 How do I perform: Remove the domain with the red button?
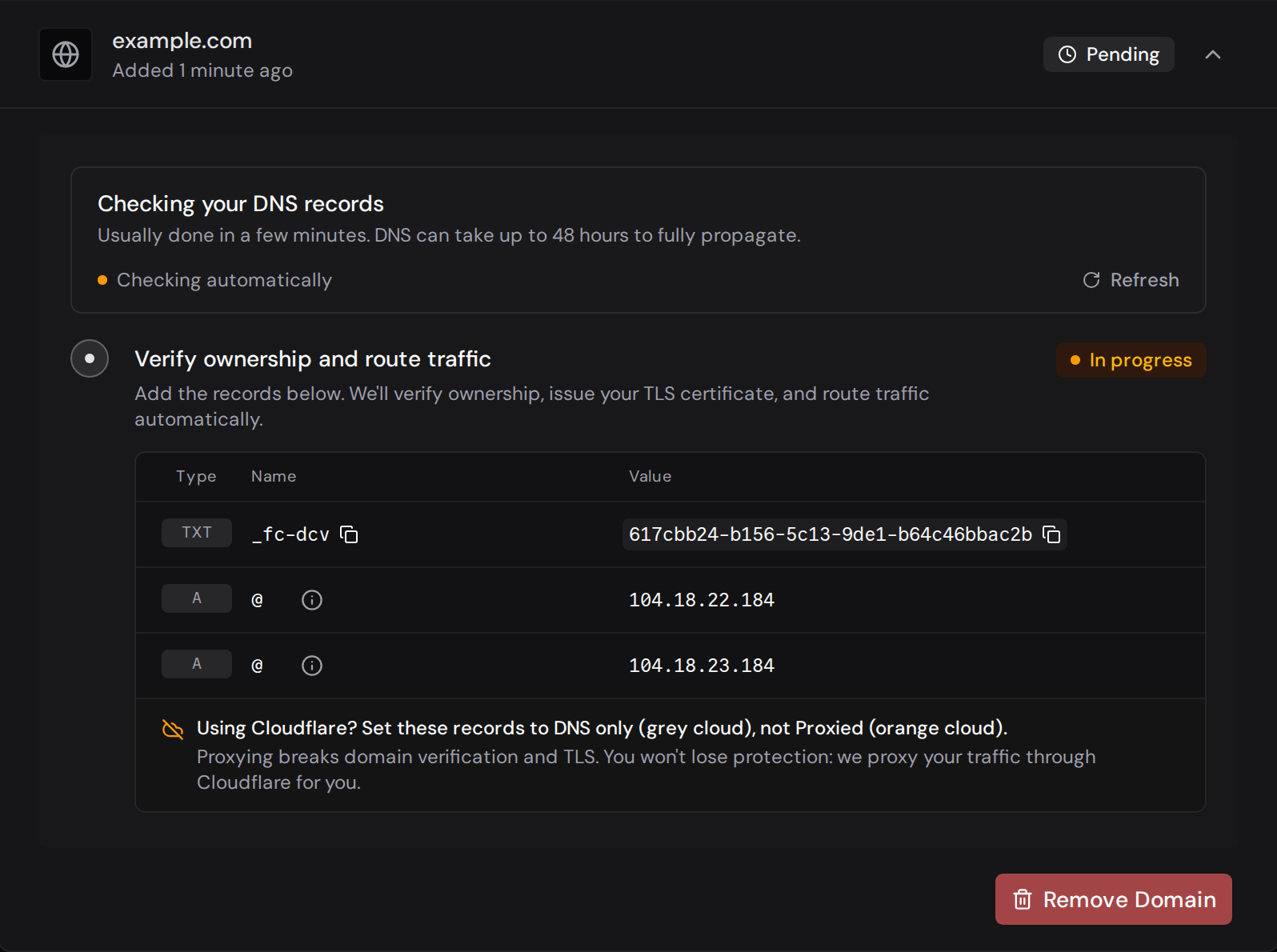click(x=1113, y=899)
